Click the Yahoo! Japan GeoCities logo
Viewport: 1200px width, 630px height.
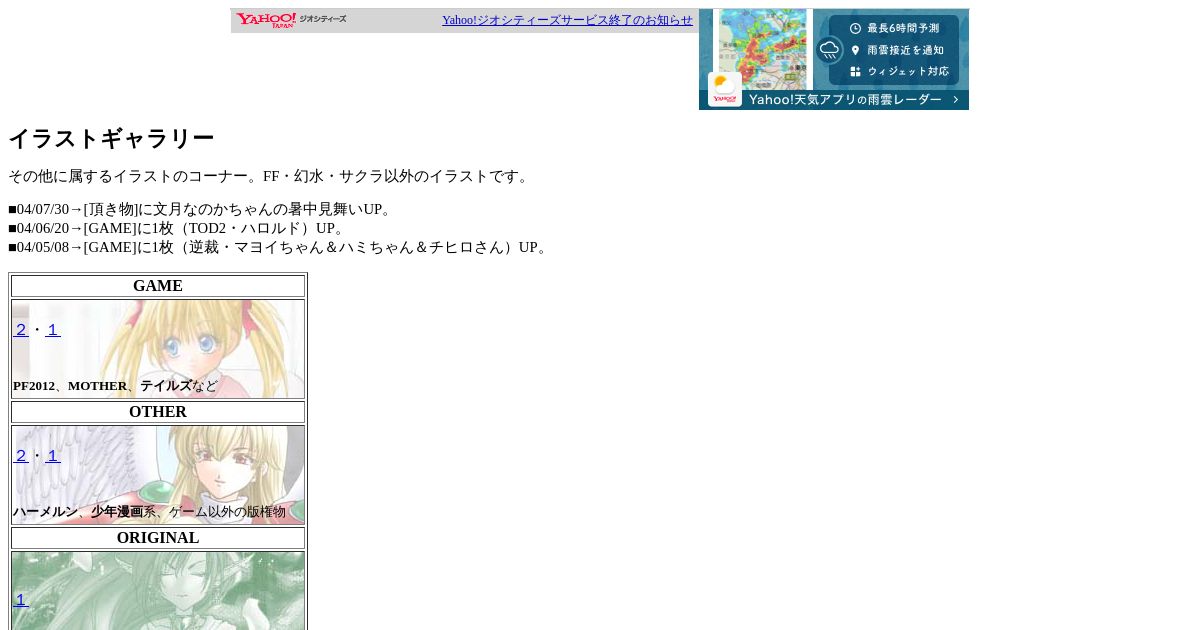coord(292,20)
